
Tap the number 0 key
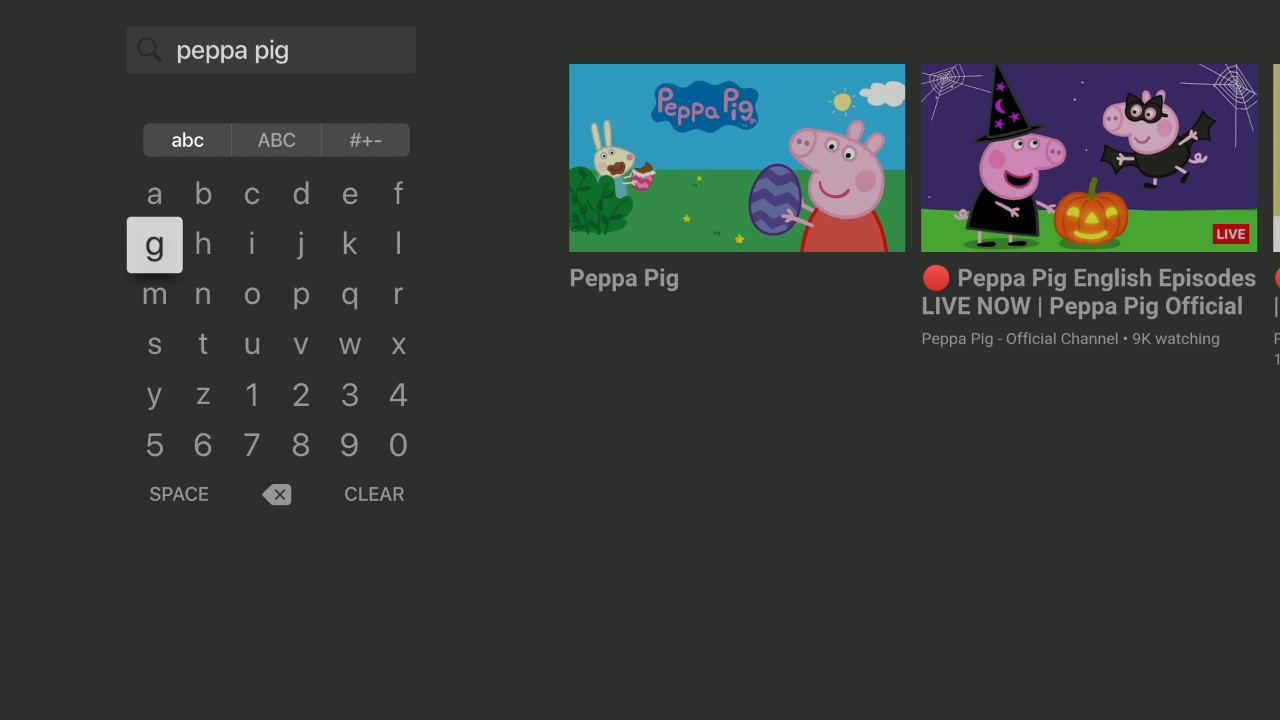pos(398,445)
